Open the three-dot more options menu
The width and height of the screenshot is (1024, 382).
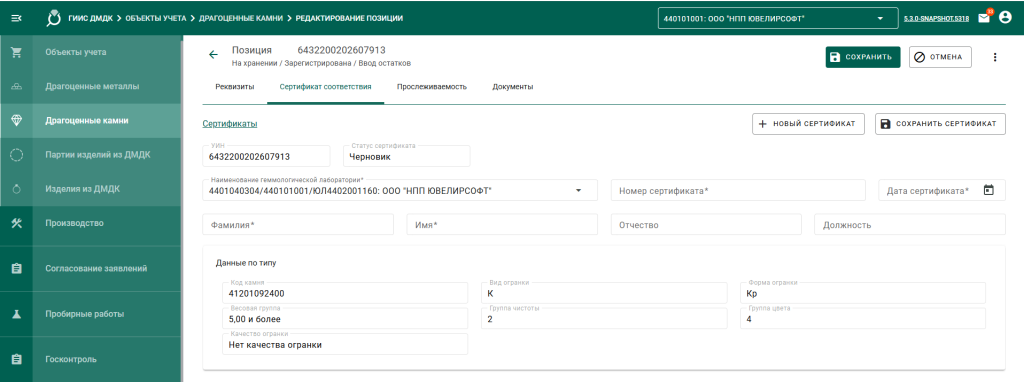point(995,57)
